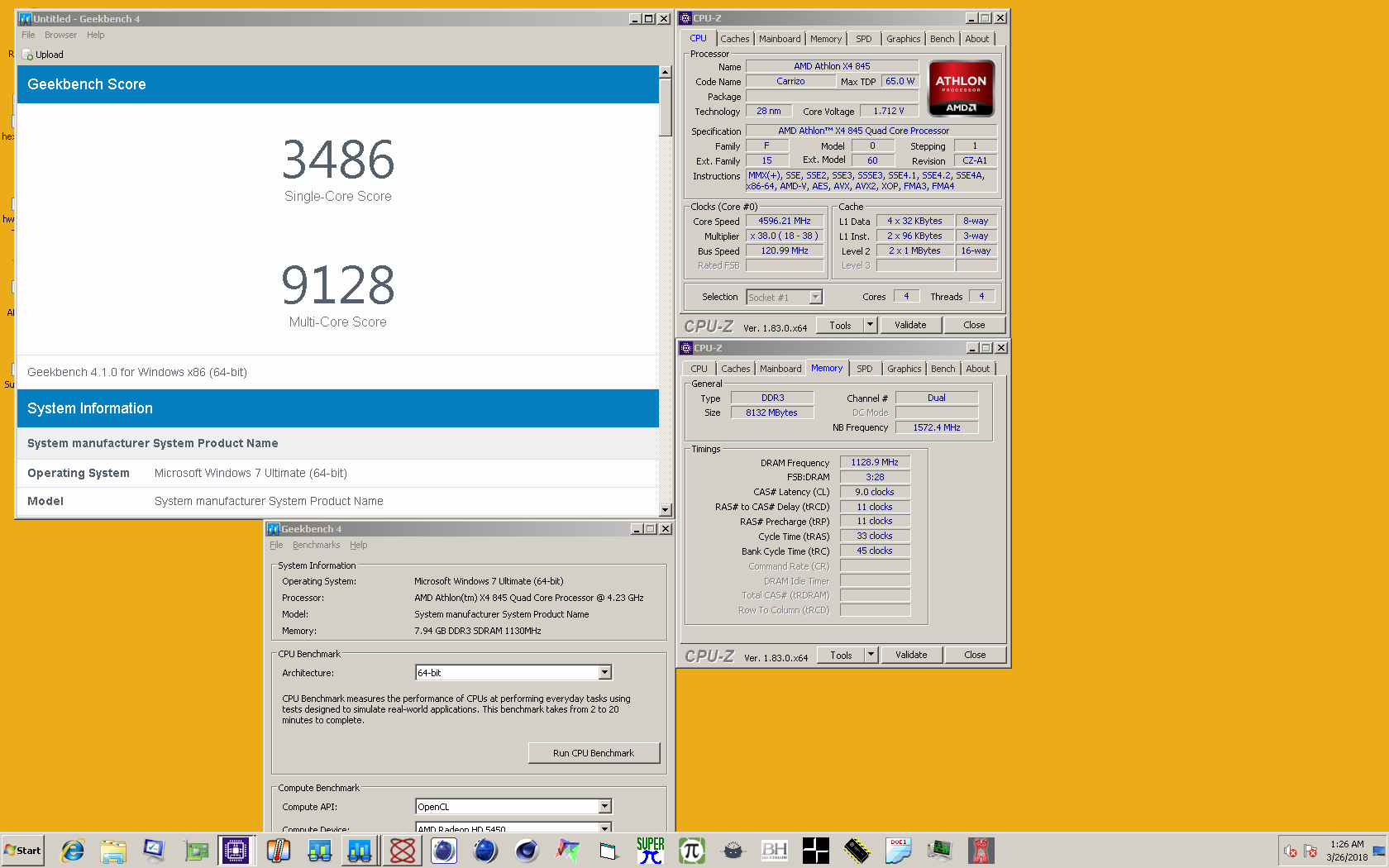Viewport: 1389px width, 868px height.
Task: Open the Benchmarks menu in Geekbench 4 window
Action: 316,545
